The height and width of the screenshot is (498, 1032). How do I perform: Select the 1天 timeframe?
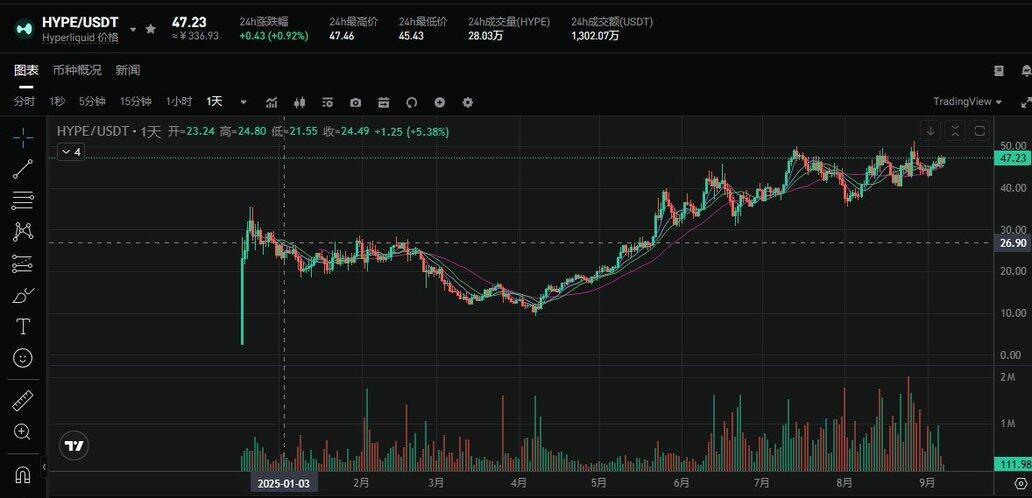coord(215,101)
